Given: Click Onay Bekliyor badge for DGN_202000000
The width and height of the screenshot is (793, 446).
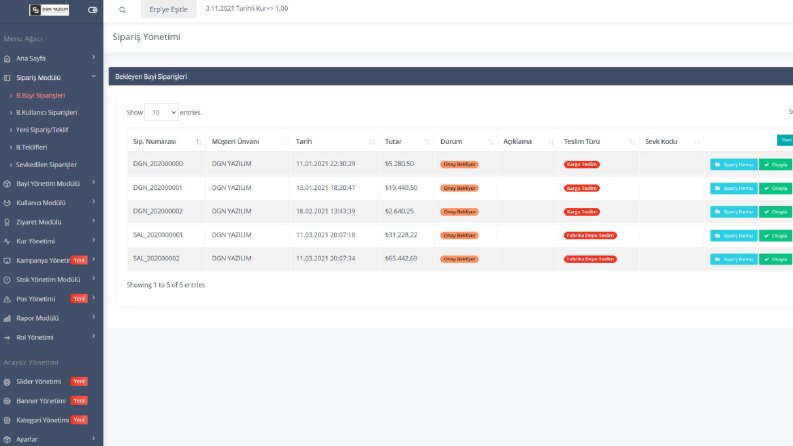Looking at the screenshot, I should (x=459, y=164).
